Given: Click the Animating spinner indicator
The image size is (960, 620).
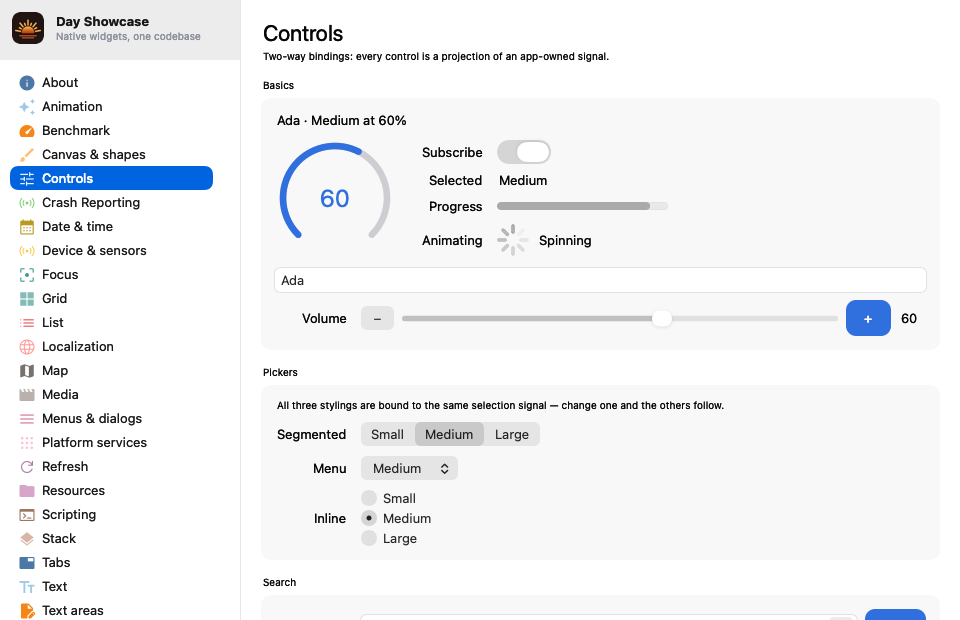Looking at the screenshot, I should tap(512, 240).
